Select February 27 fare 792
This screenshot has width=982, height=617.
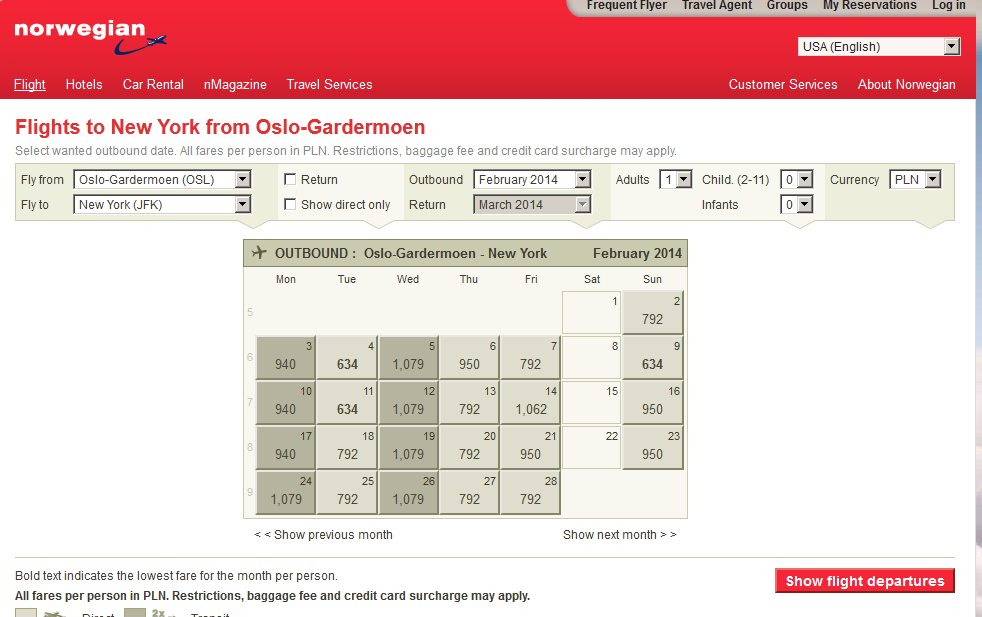pos(469,492)
